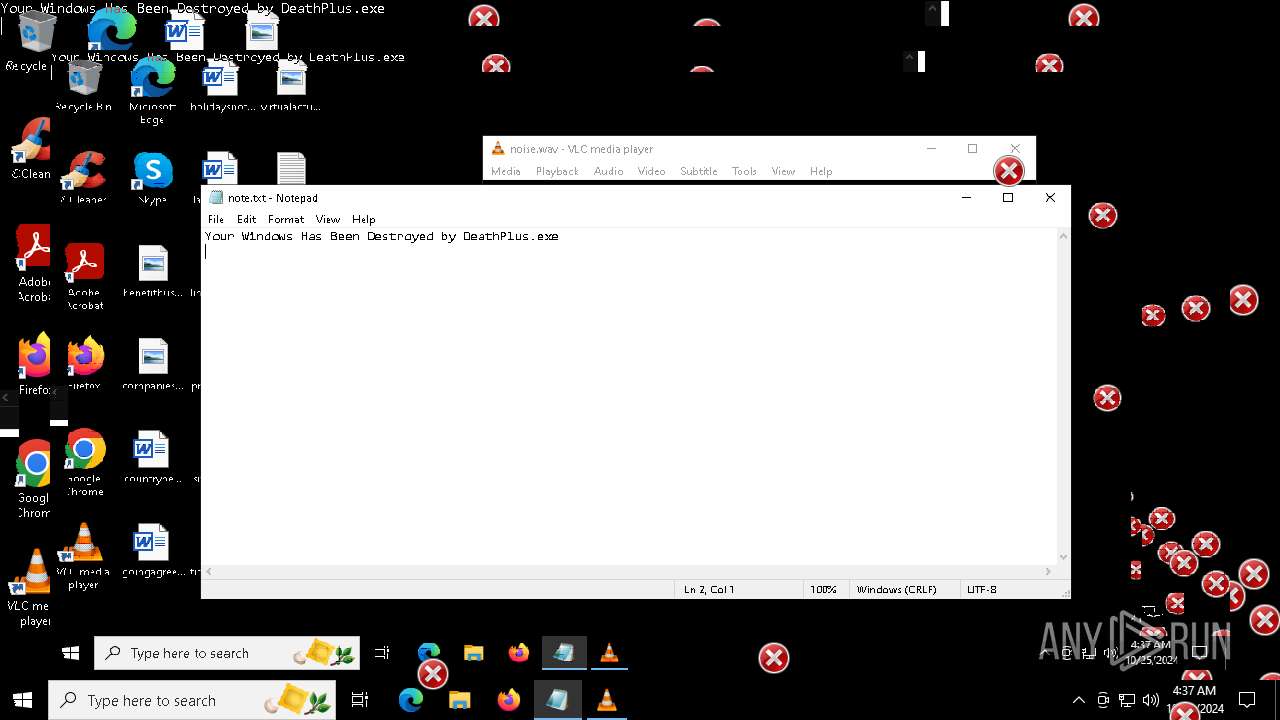The width and height of the screenshot is (1280, 720).
Task: Maximize the VLC media player window
Action: [x=972, y=148]
